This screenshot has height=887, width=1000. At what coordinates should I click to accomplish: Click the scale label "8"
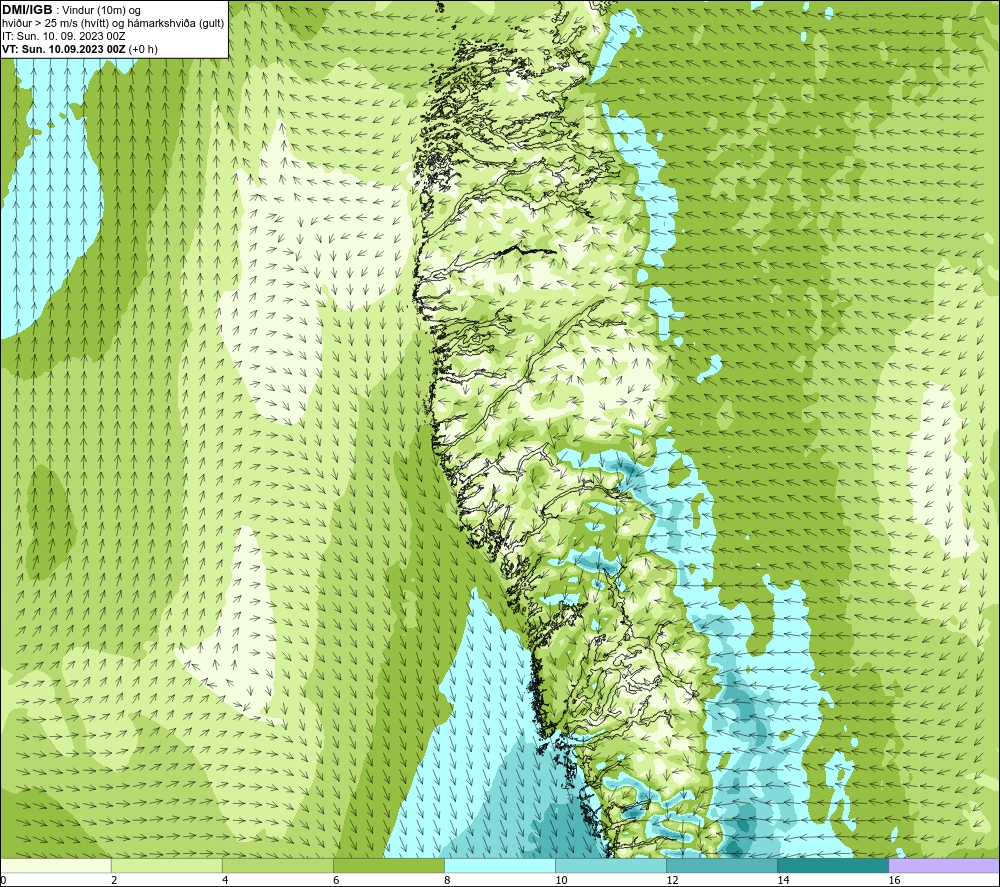(447, 881)
